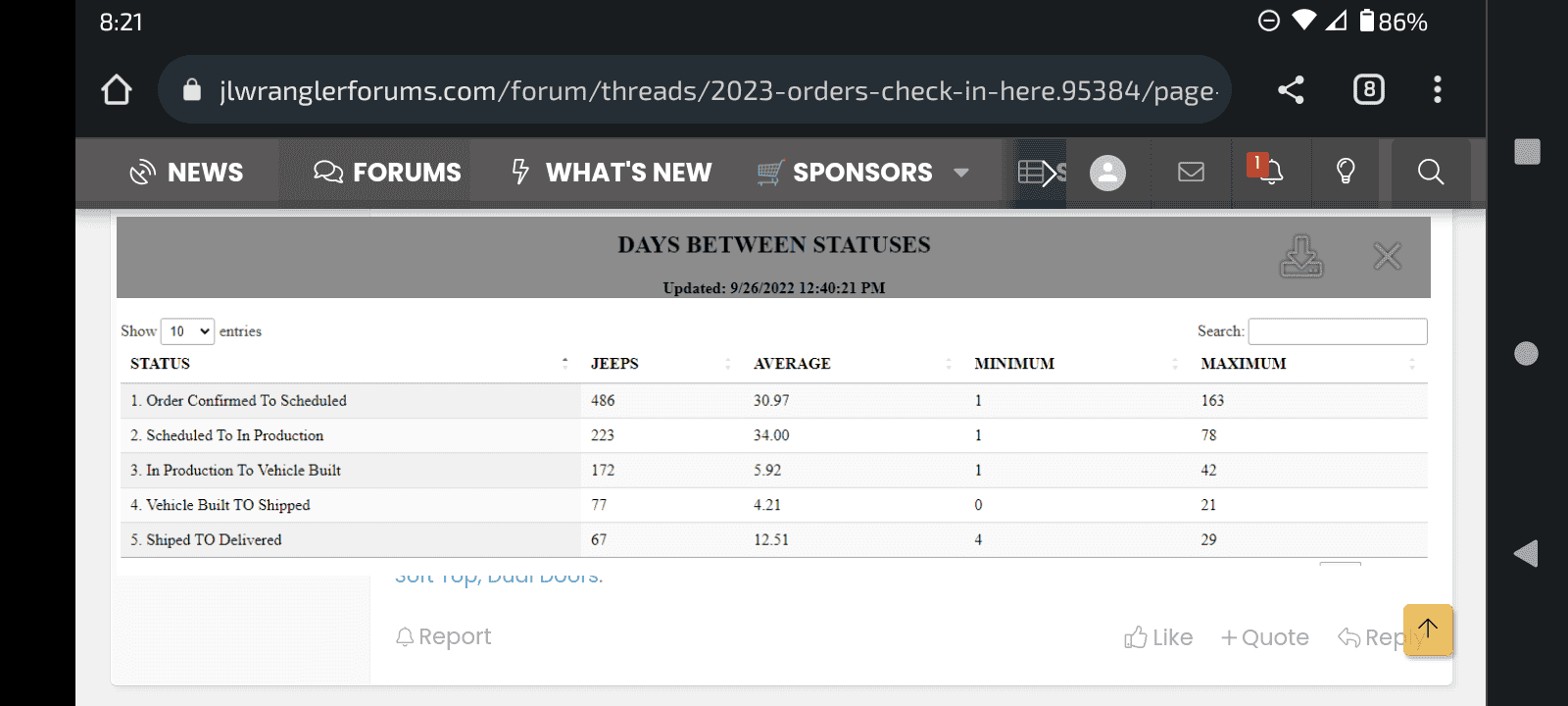Click the jeeps value 223

[603, 435]
